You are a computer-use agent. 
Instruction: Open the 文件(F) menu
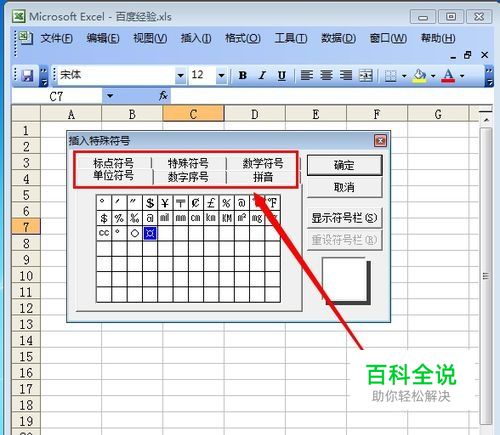pyautogui.click(x=56, y=38)
